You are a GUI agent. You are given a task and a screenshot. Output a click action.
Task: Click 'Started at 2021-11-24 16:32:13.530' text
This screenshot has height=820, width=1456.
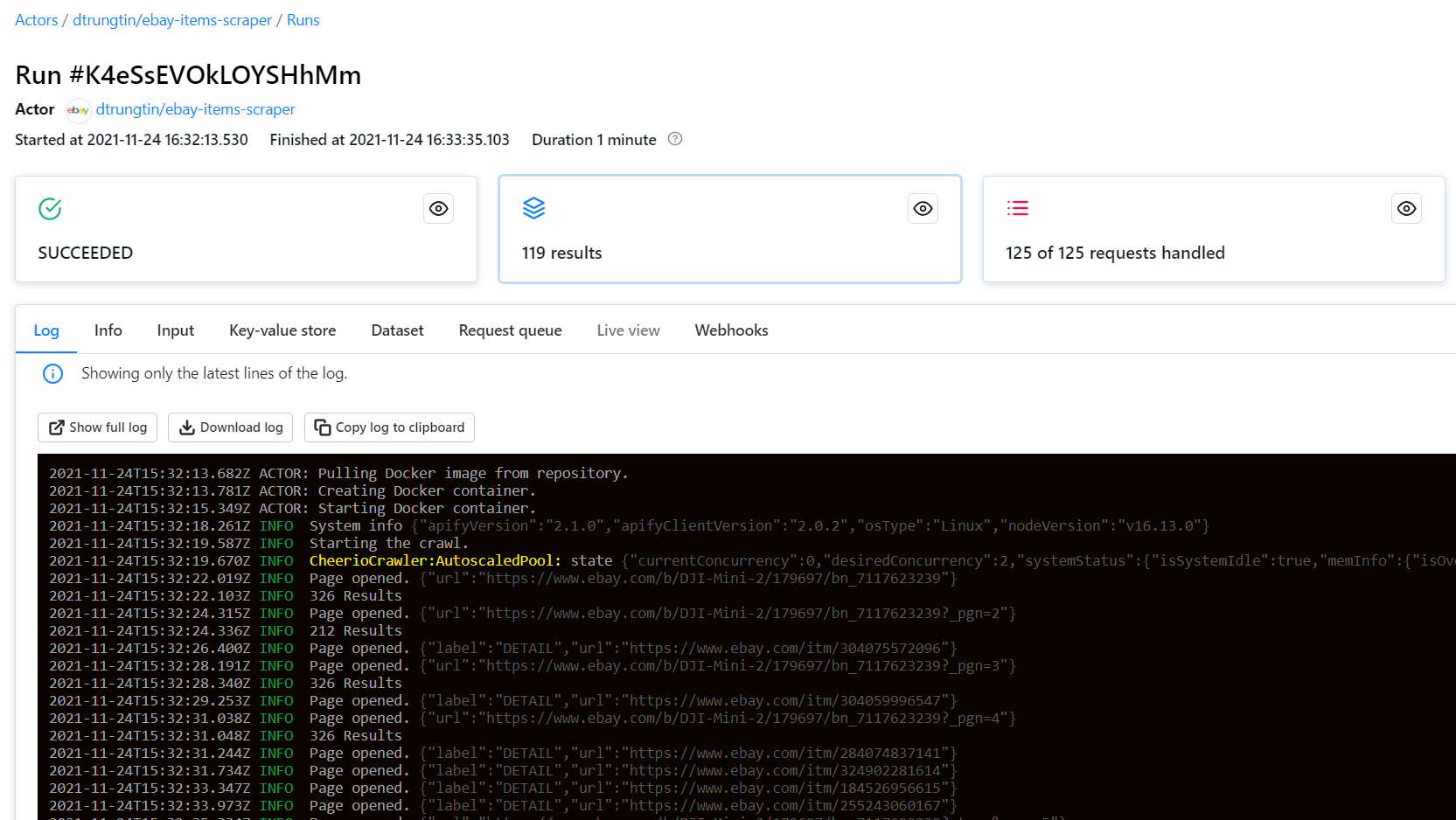(x=131, y=140)
